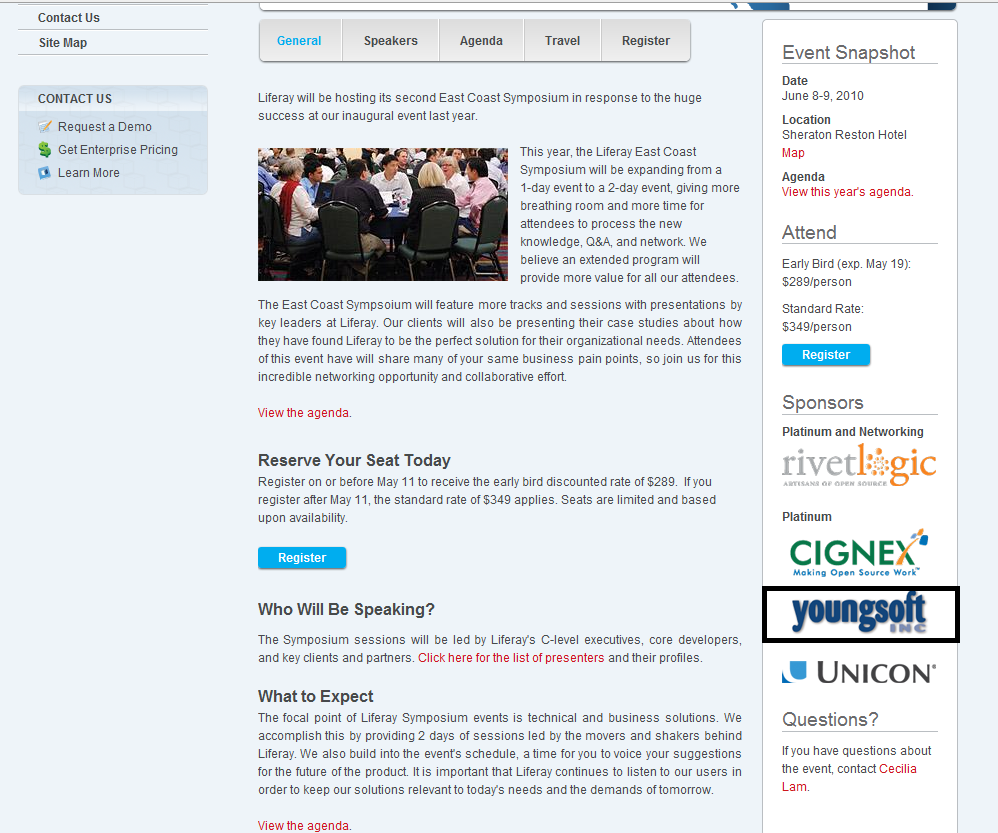The image size is (998, 833).
Task: Click the list of presenters link
Action: coord(511,658)
